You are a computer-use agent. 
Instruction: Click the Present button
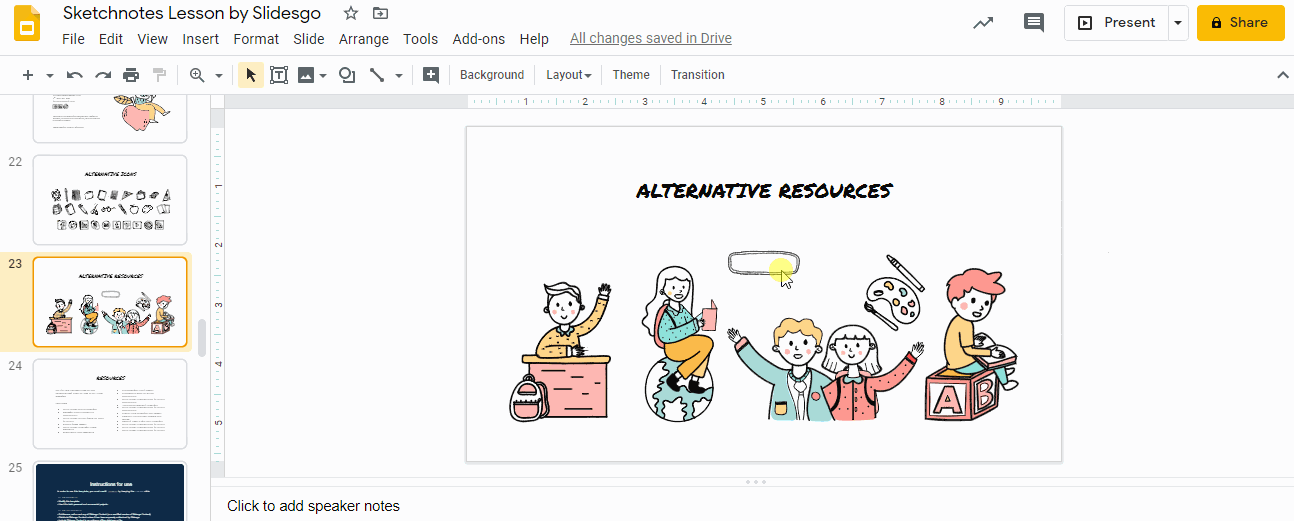[x=1116, y=22]
